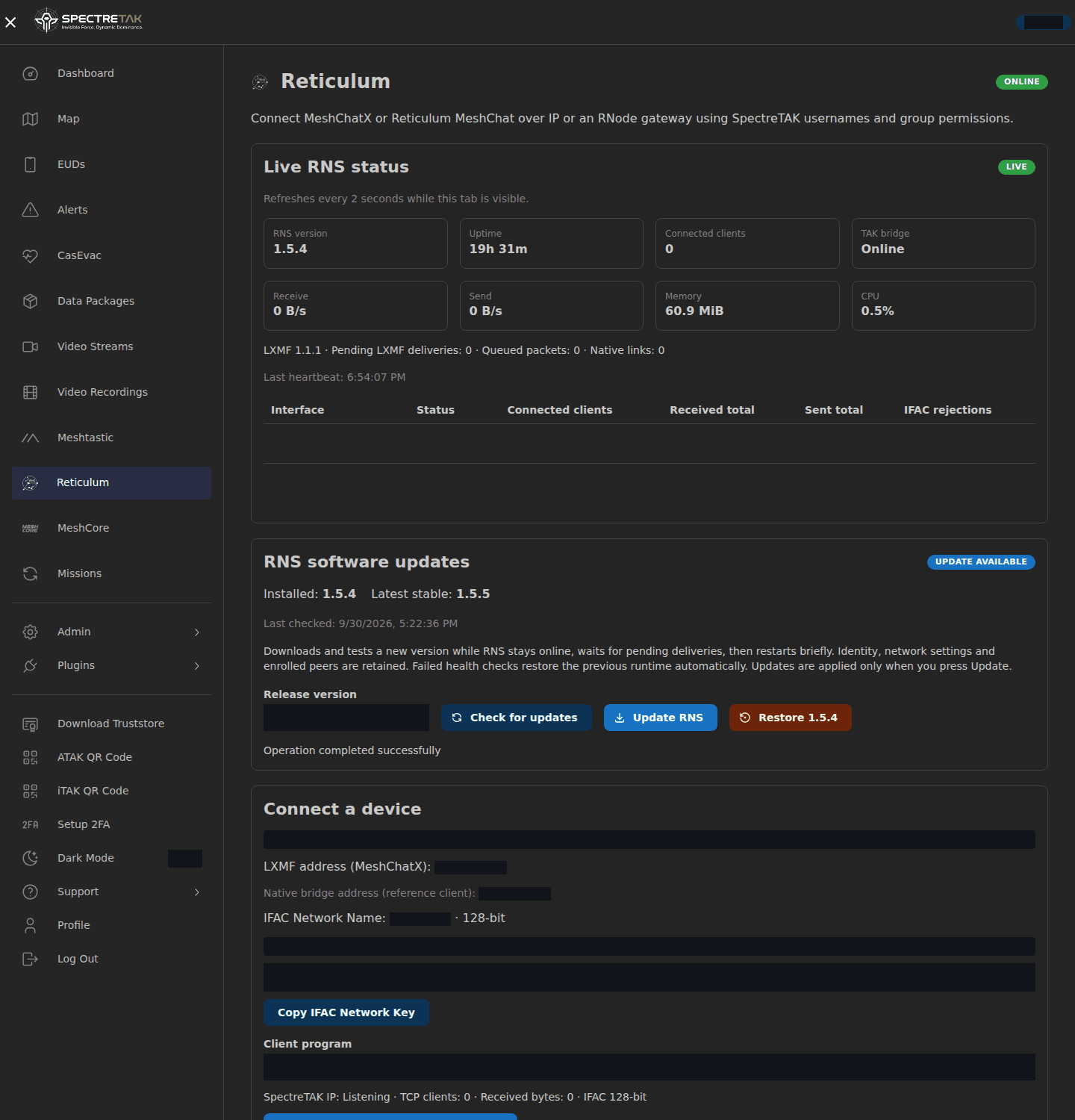Select the Download Truststore certificate icon
This screenshot has width=1075, height=1120.
(30, 724)
